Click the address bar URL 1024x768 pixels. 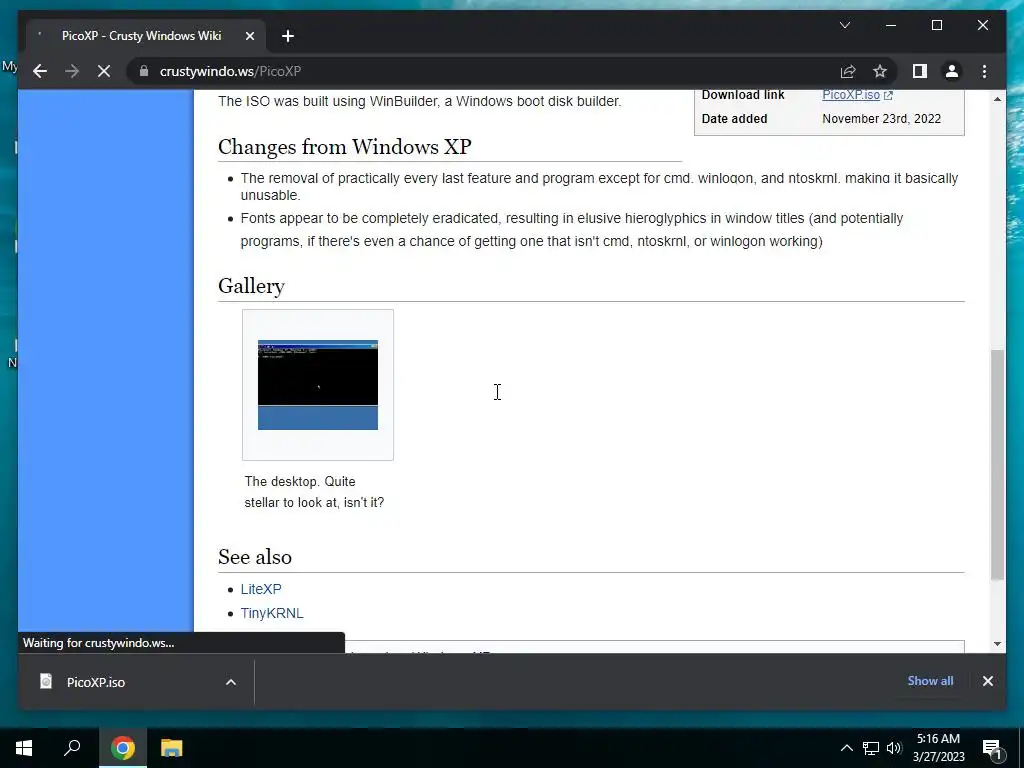pyautogui.click(x=230, y=71)
